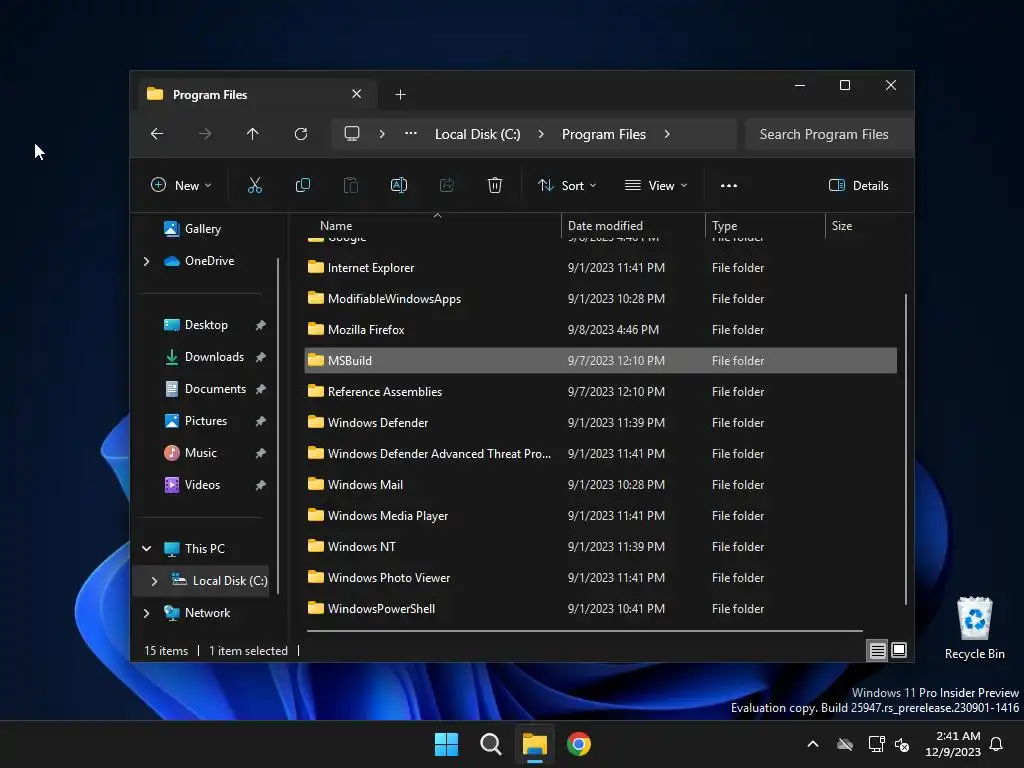Open the See more ellipsis in toolbar
The width and height of the screenshot is (1024, 768).
pyautogui.click(x=728, y=185)
